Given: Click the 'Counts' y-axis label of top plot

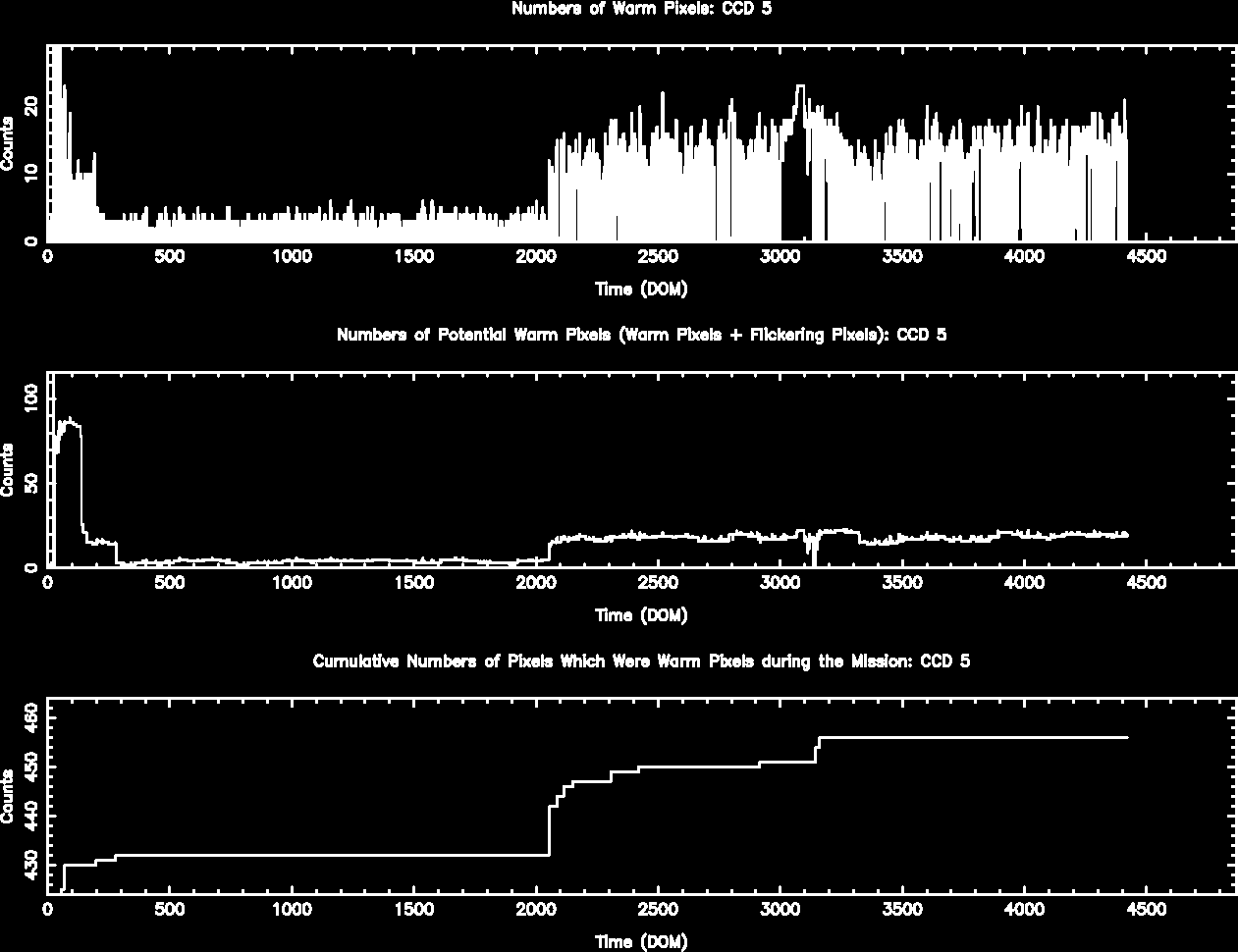Looking at the screenshot, I should pyautogui.click(x=9, y=143).
